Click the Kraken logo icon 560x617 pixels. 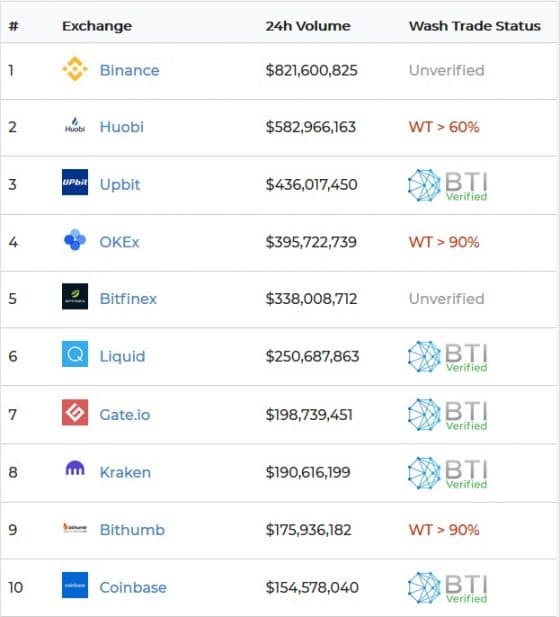pyautogui.click(x=75, y=468)
